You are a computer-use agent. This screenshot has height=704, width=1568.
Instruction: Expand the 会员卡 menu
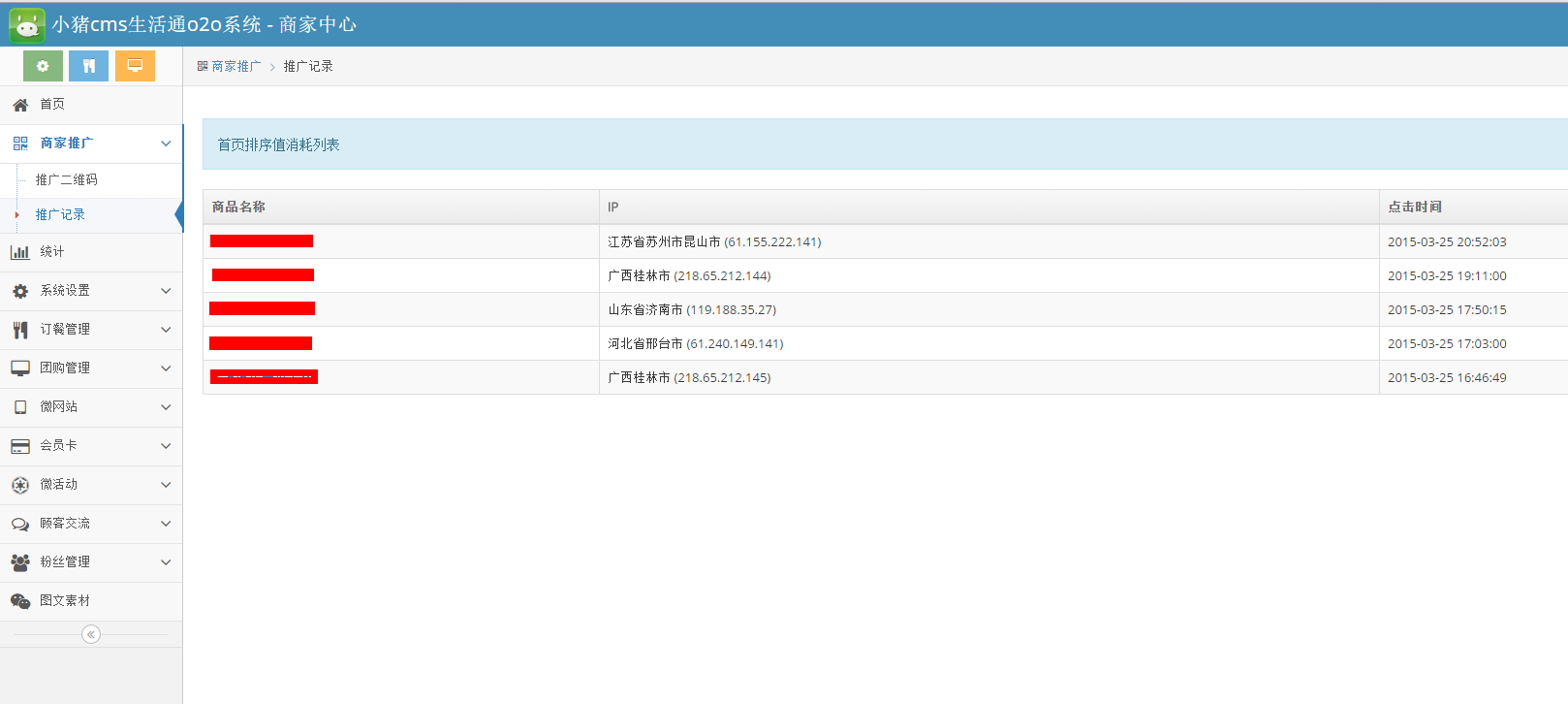(x=91, y=446)
